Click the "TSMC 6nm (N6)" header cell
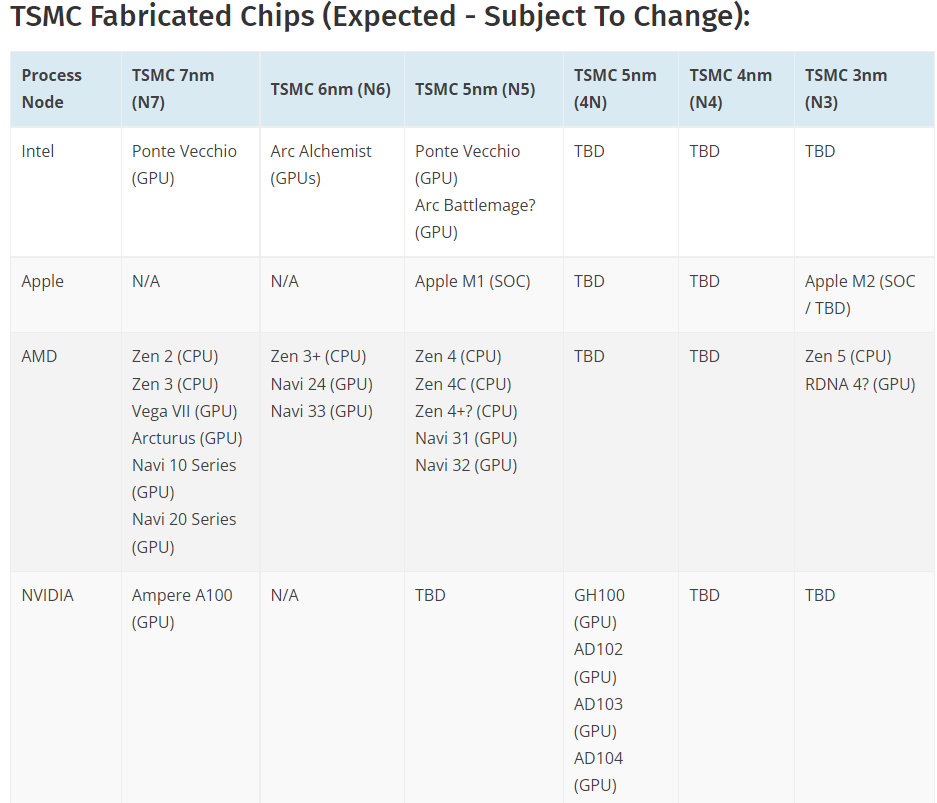Image resolution: width=937 pixels, height=803 pixels. tap(330, 89)
